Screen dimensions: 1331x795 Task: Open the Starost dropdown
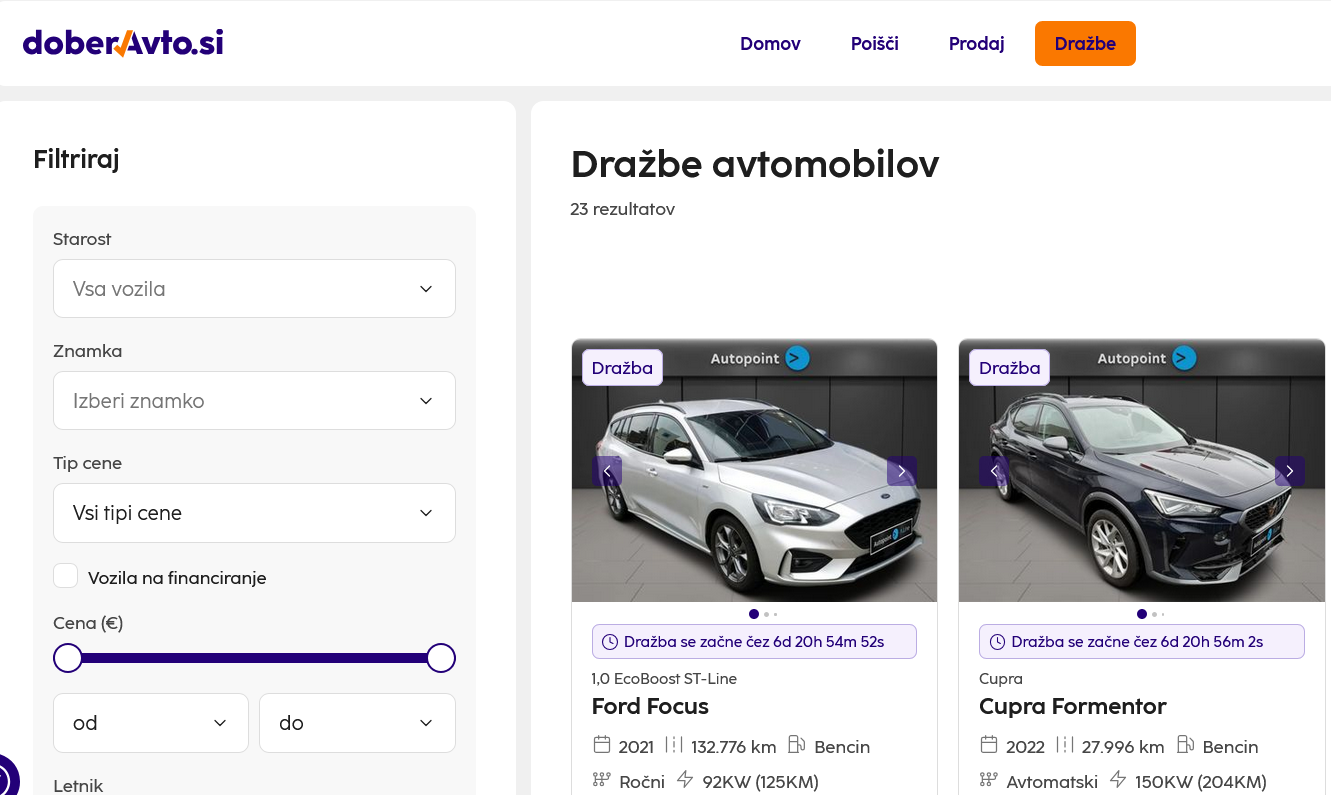coord(254,289)
